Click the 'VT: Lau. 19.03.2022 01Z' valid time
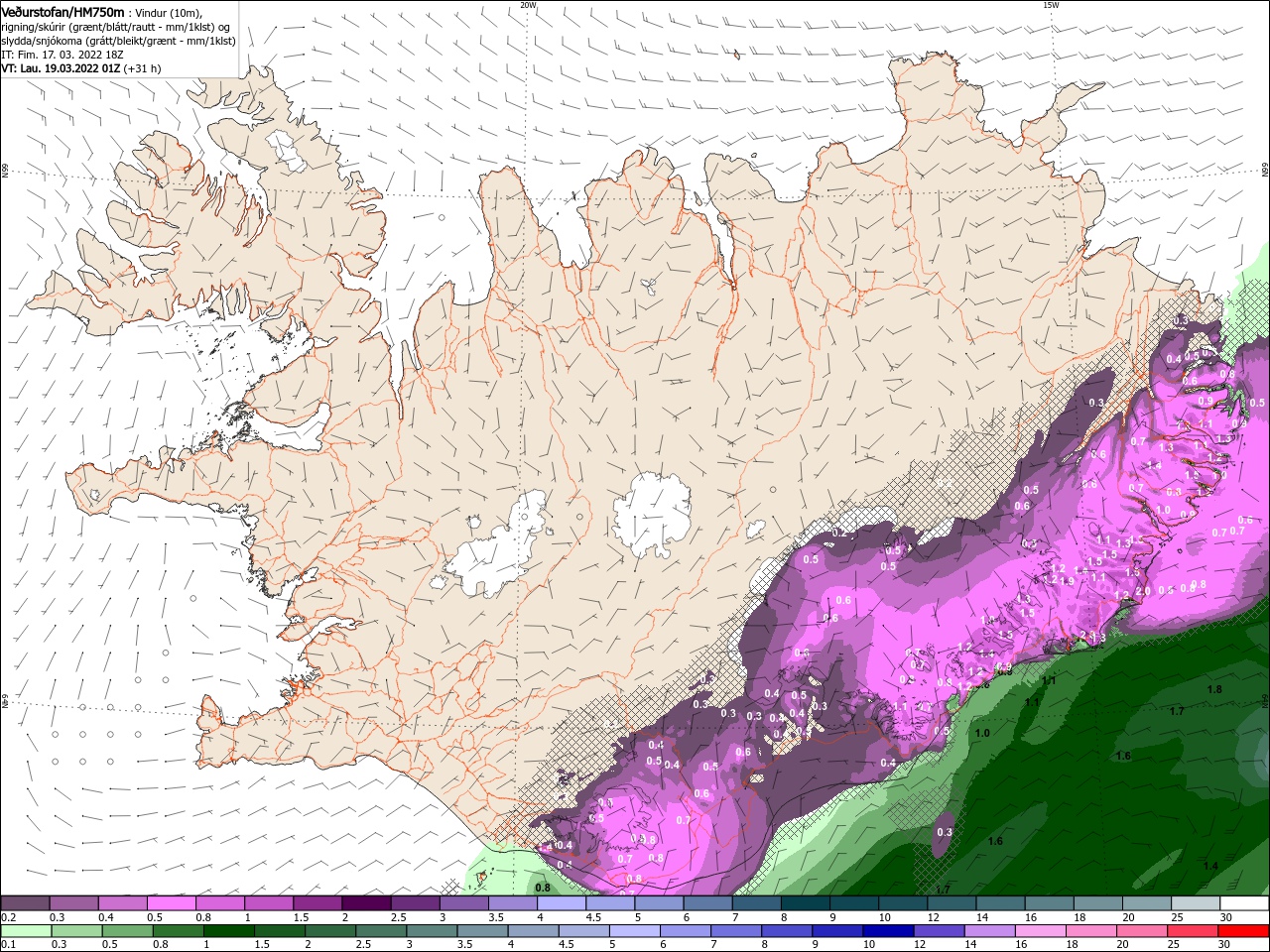This screenshot has width=1270, height=952. 61,68
